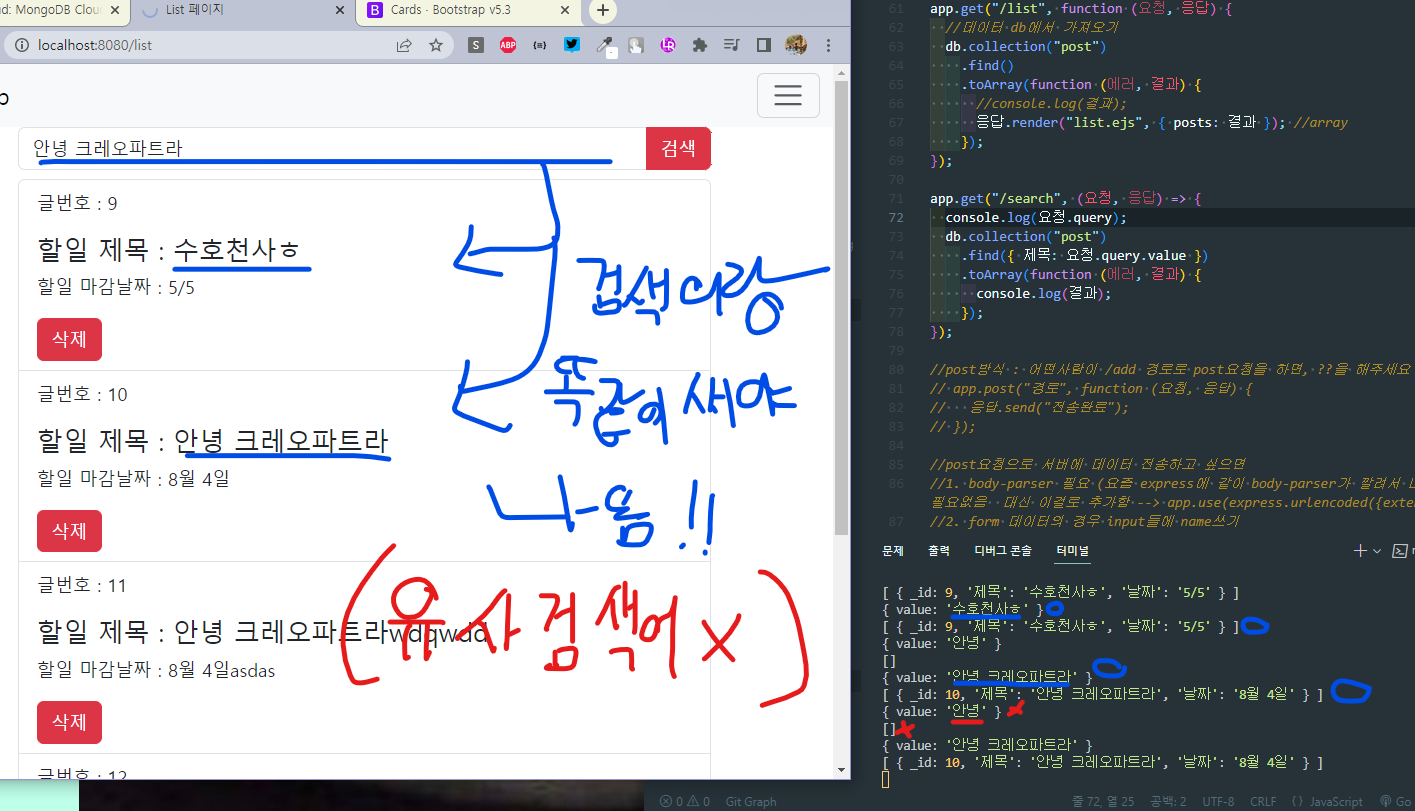Image resolution: width=1415 pixels, height=811 pixels.
Task: Open errors and warnings count in status bar
Action: (684, 802)
